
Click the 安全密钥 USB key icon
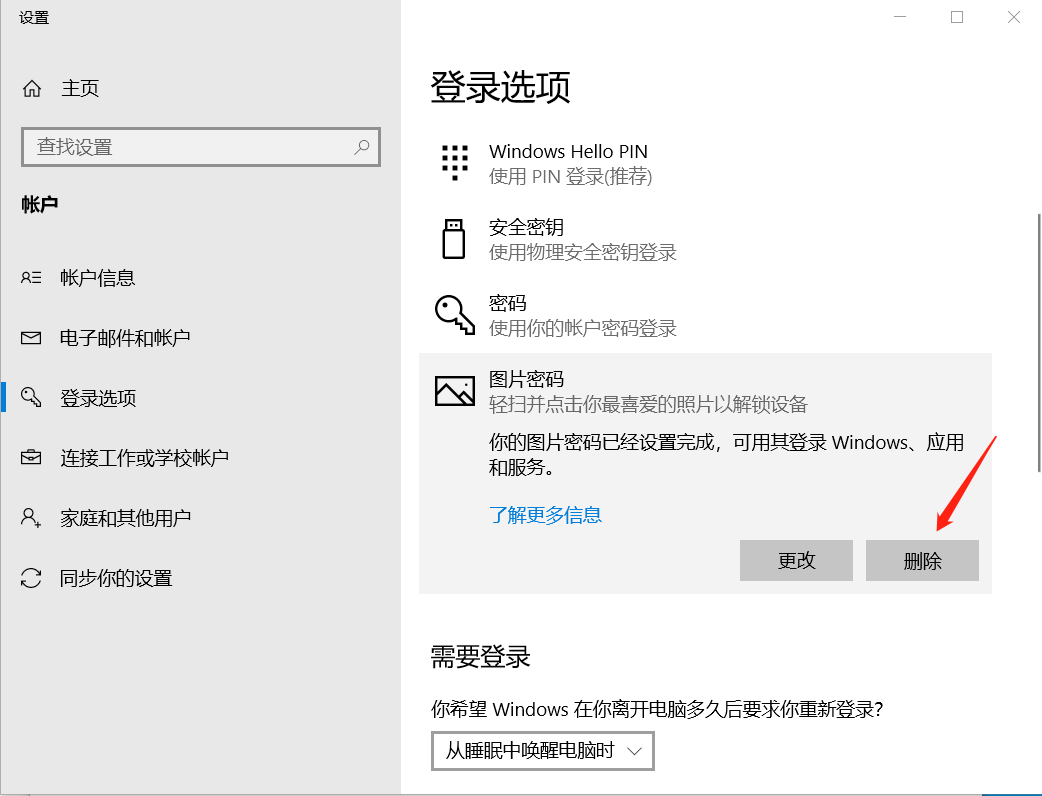click(454, 239)
